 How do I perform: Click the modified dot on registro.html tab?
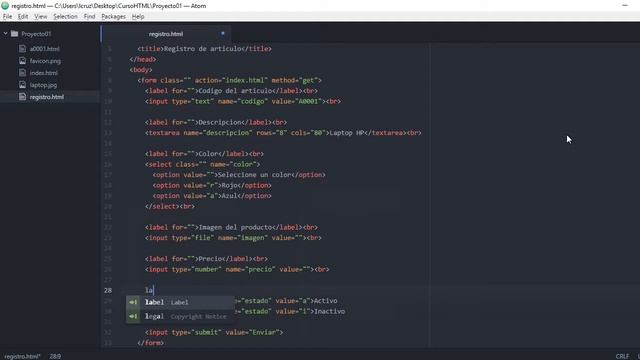[x=223, y=33]
